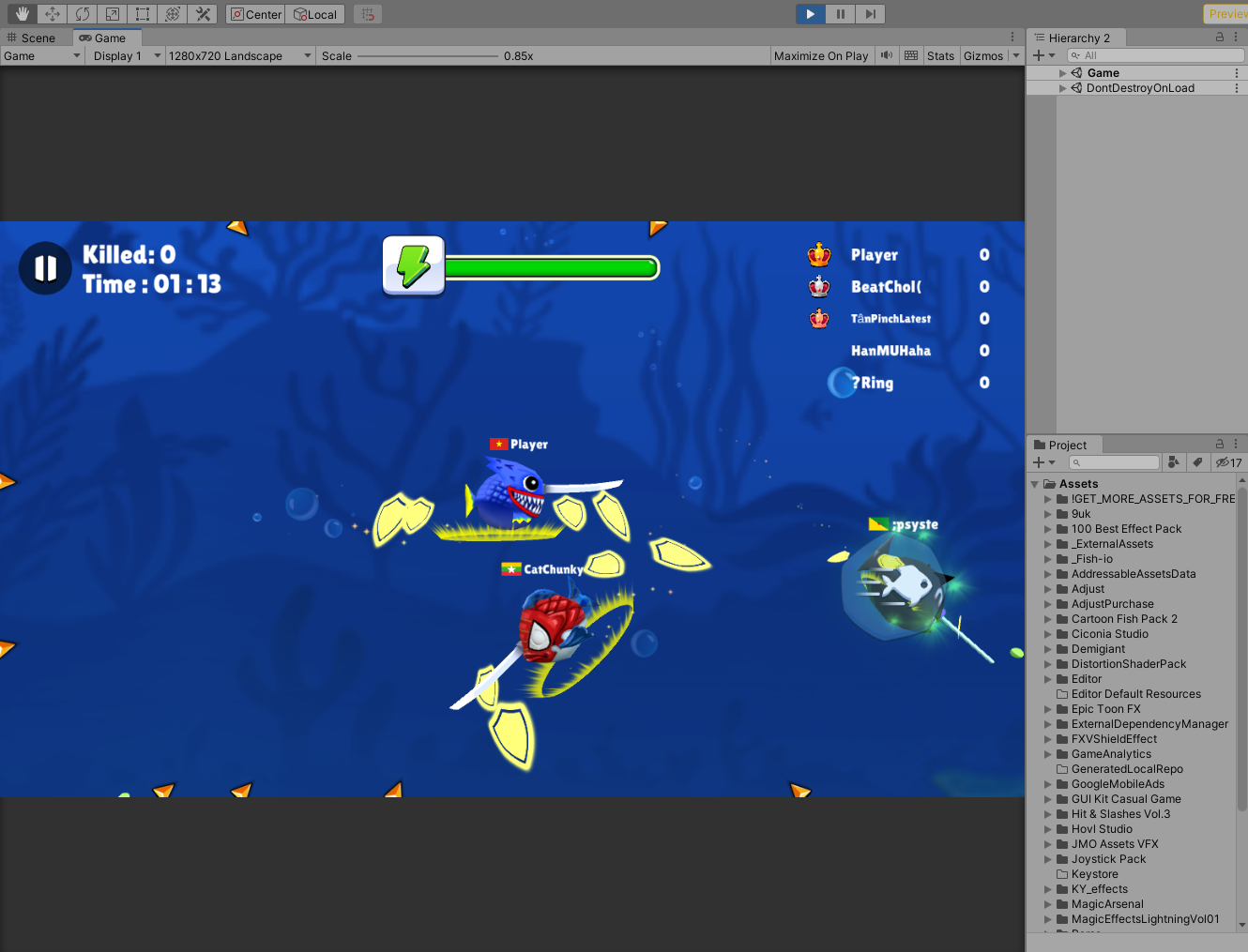The width and height of the screenshot is (1248, 952).
Task: Expand the DontDestroyOnLoad scene
Action: tap(1063, 88)
